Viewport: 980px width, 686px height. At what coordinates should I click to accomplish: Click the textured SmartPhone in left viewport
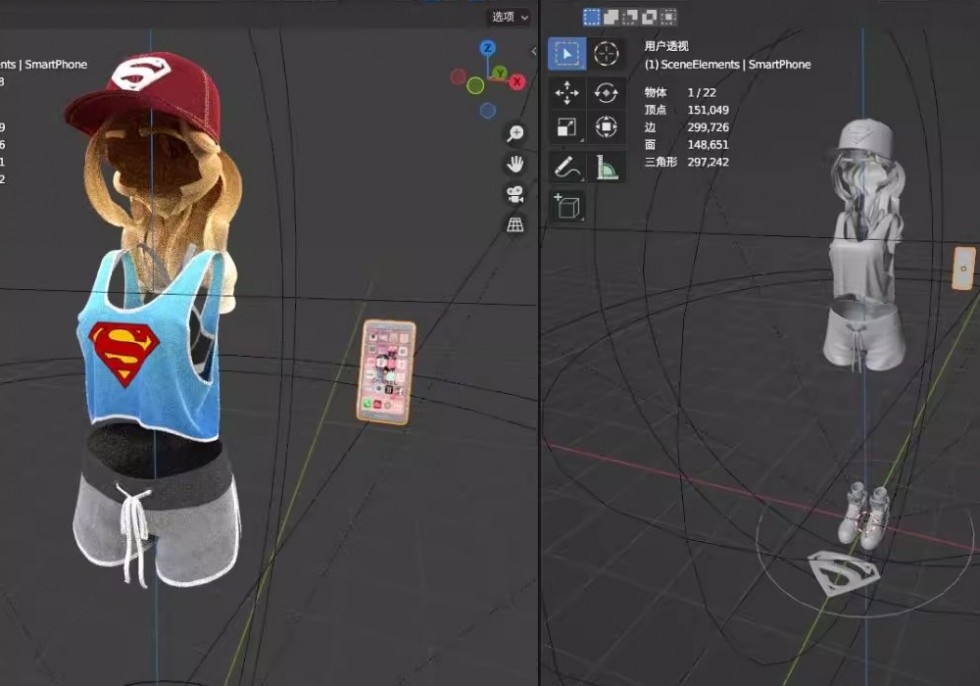point(386,372)
